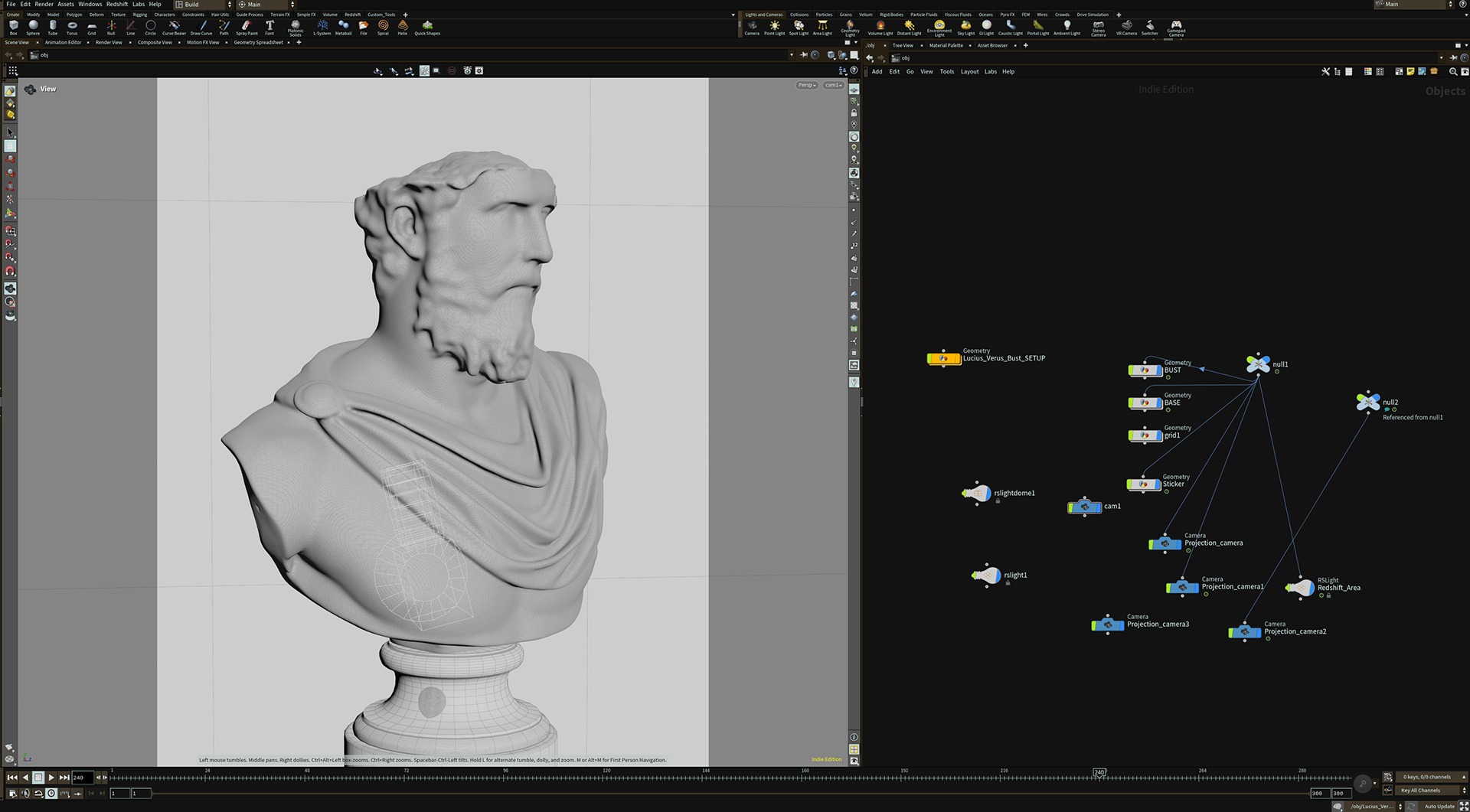This screenshot has width=1470, height=812.
Task: Switch to the Geometry Spreadsheet tab
Action: click(x=258, y=43)
